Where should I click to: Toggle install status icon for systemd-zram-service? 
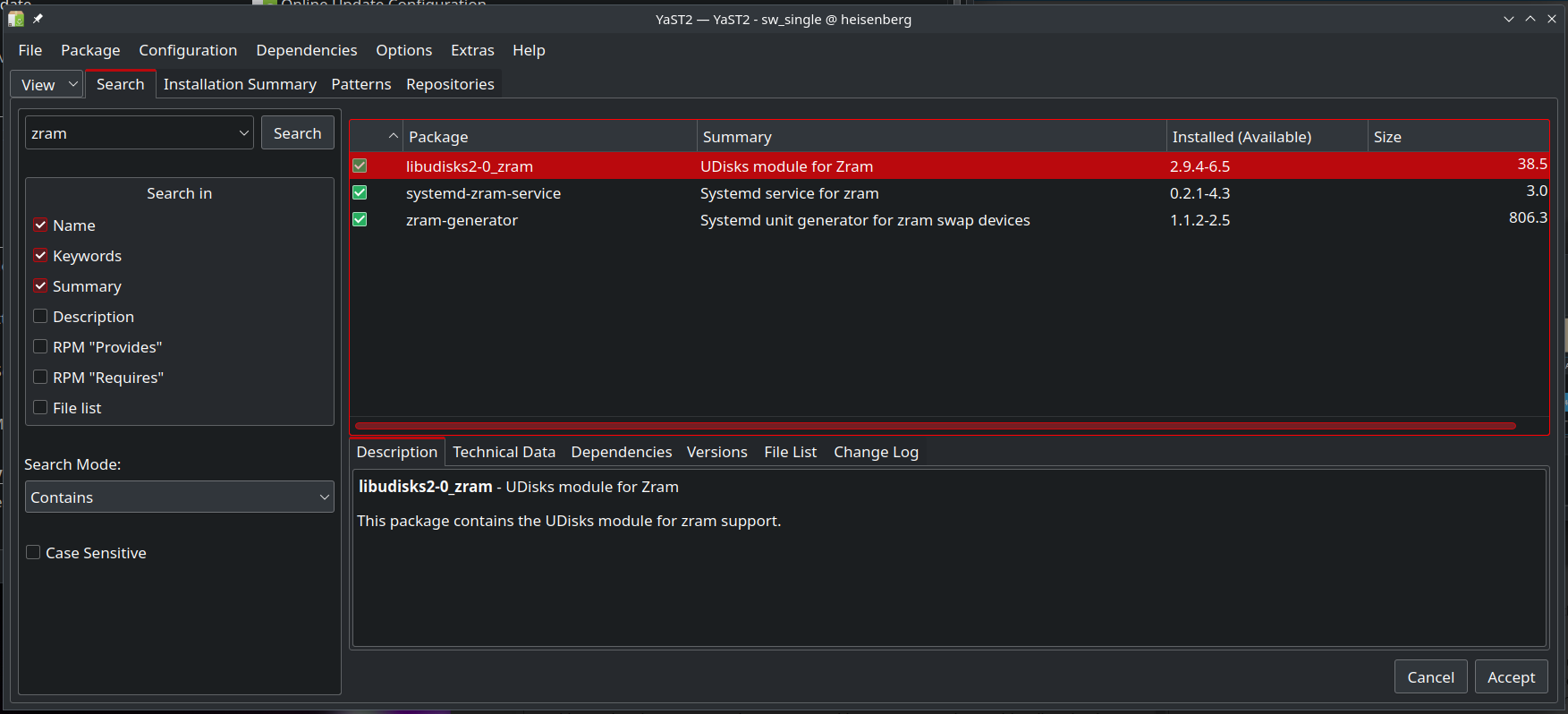[x=360, y=192]
